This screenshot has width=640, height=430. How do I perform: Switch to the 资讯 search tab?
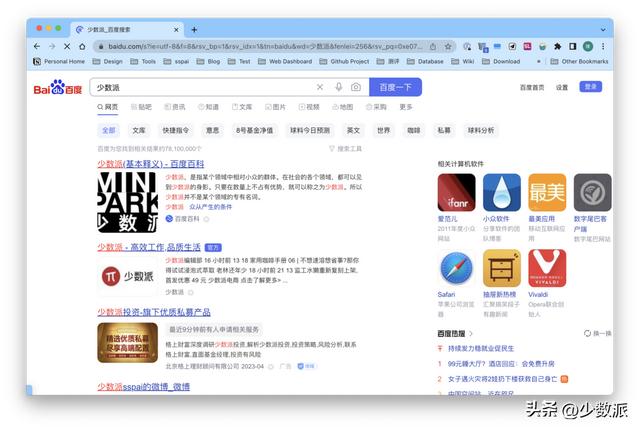tap(175, 107)
